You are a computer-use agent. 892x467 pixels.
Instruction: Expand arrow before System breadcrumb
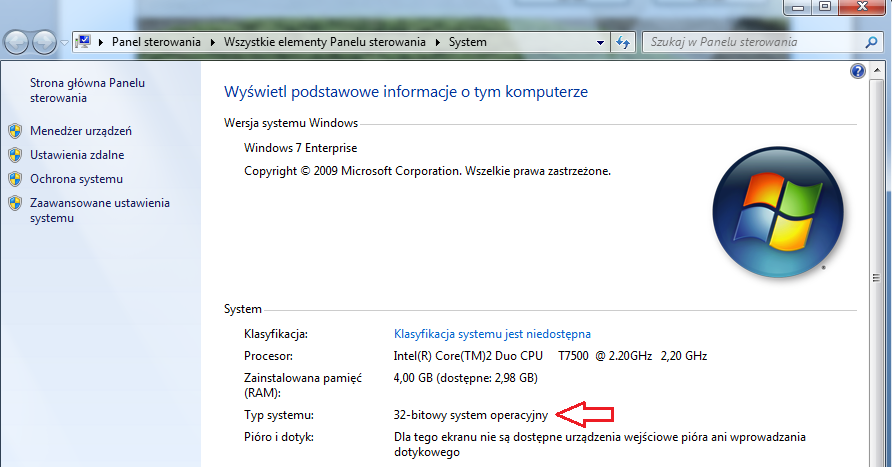pyautogui.click(x=438, y=42)
